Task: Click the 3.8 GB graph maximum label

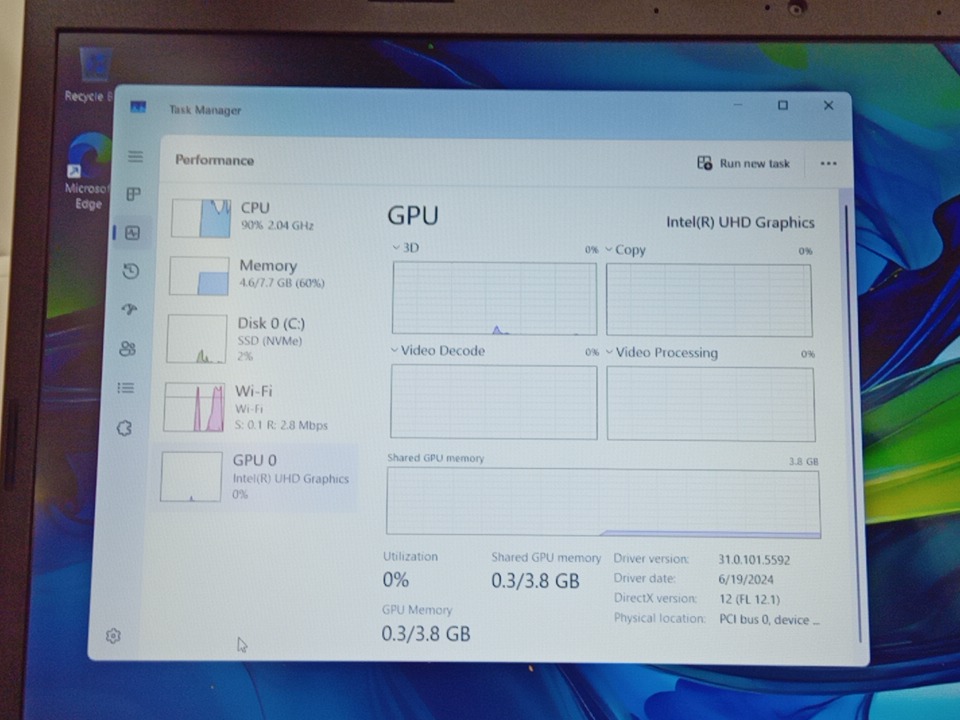Action: tap(803, 462)
